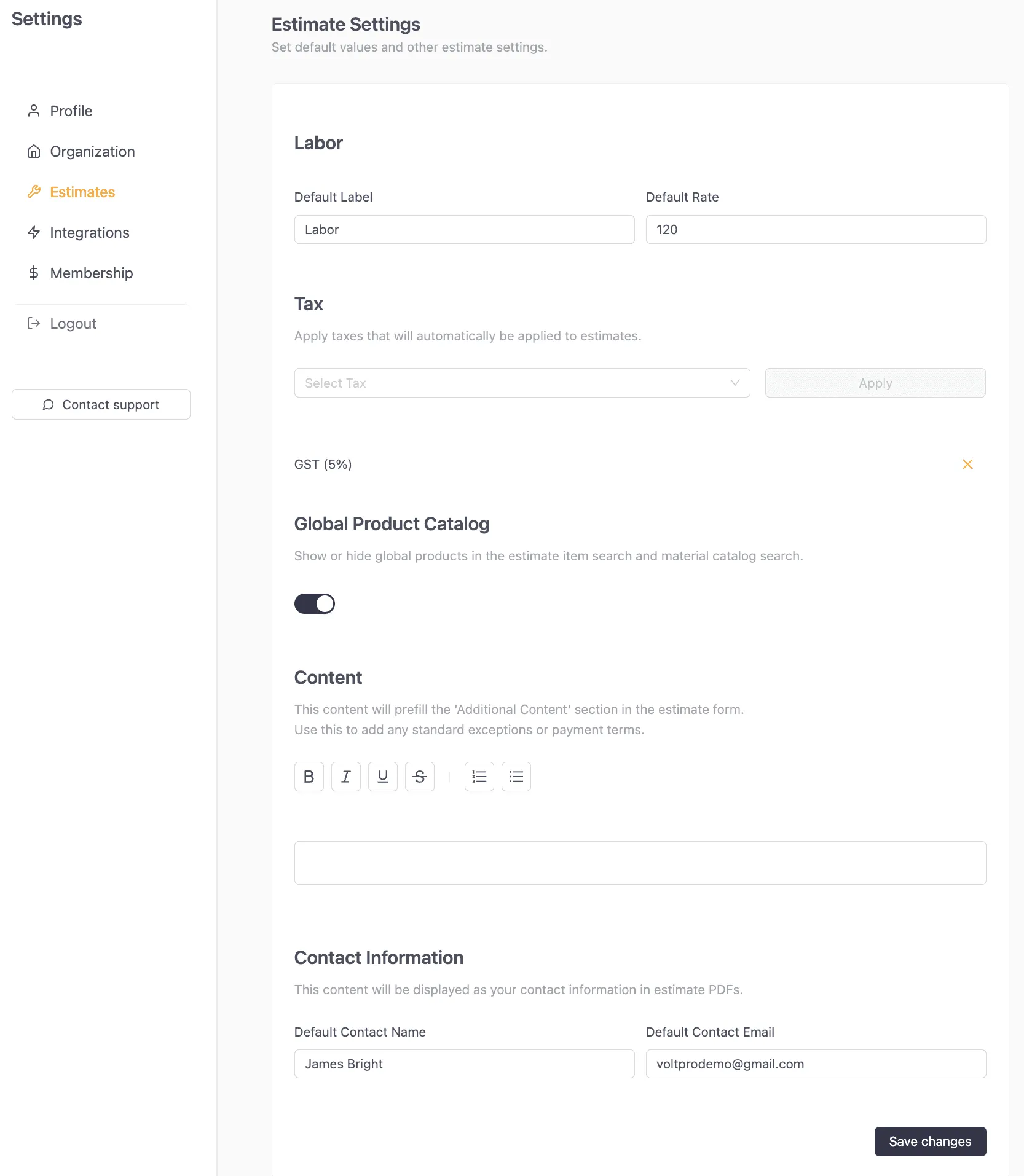Screen dimensions: 1024x1176
Task: Remove the GST (5%) tax with the X
Action: pyautogui.click(x=967, y=465)
